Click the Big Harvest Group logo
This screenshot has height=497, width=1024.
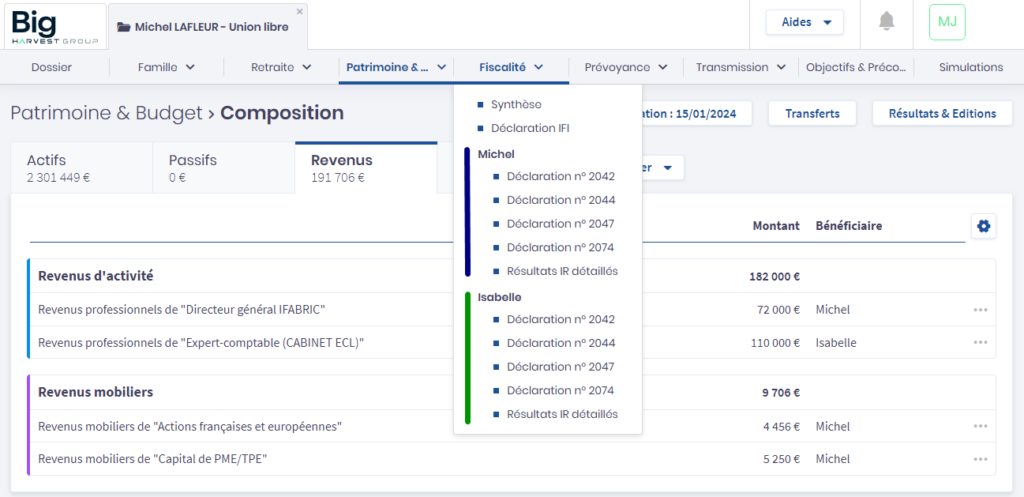55,26
